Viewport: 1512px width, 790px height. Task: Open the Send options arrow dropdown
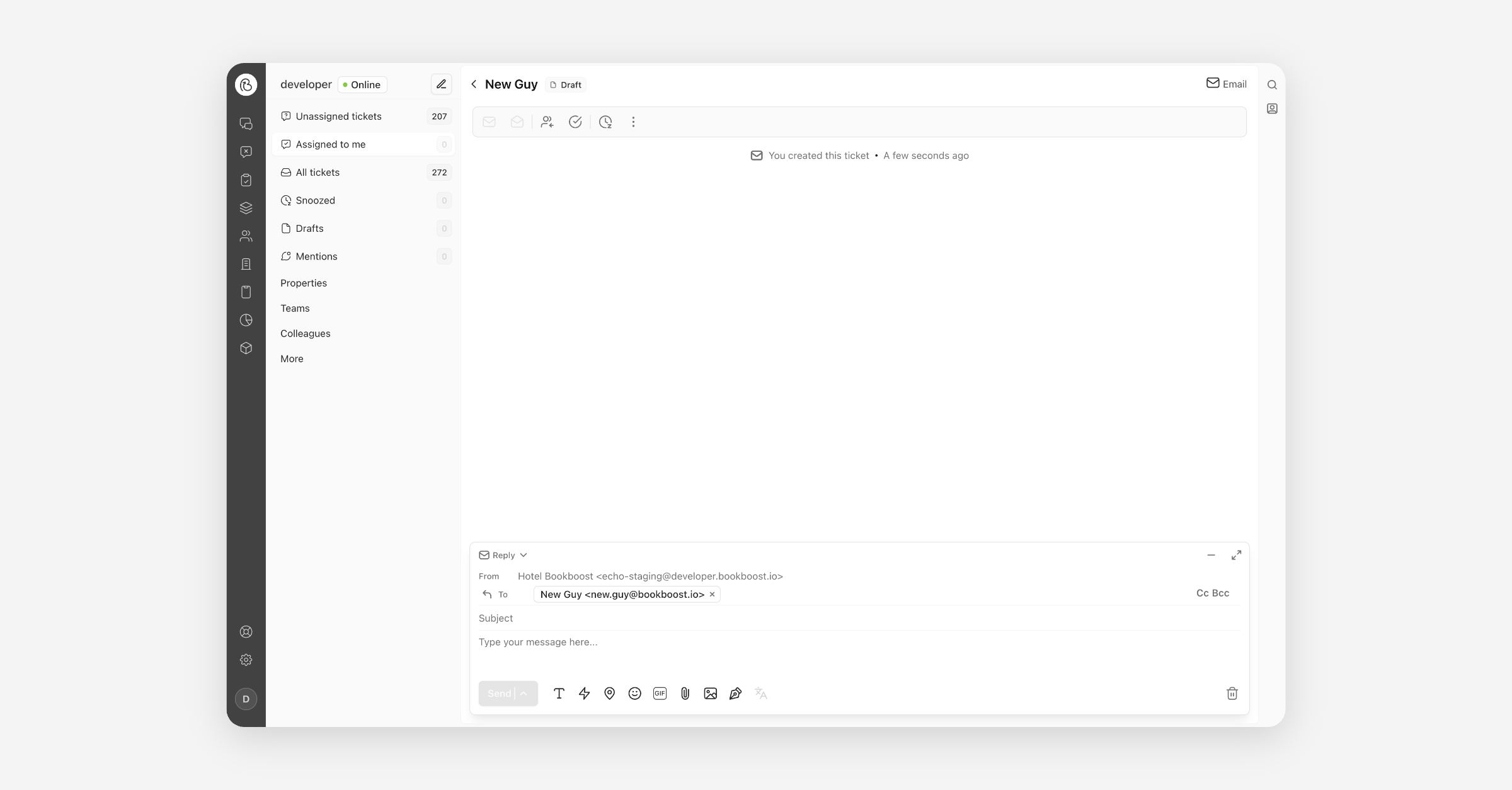[x=524, y=694]
